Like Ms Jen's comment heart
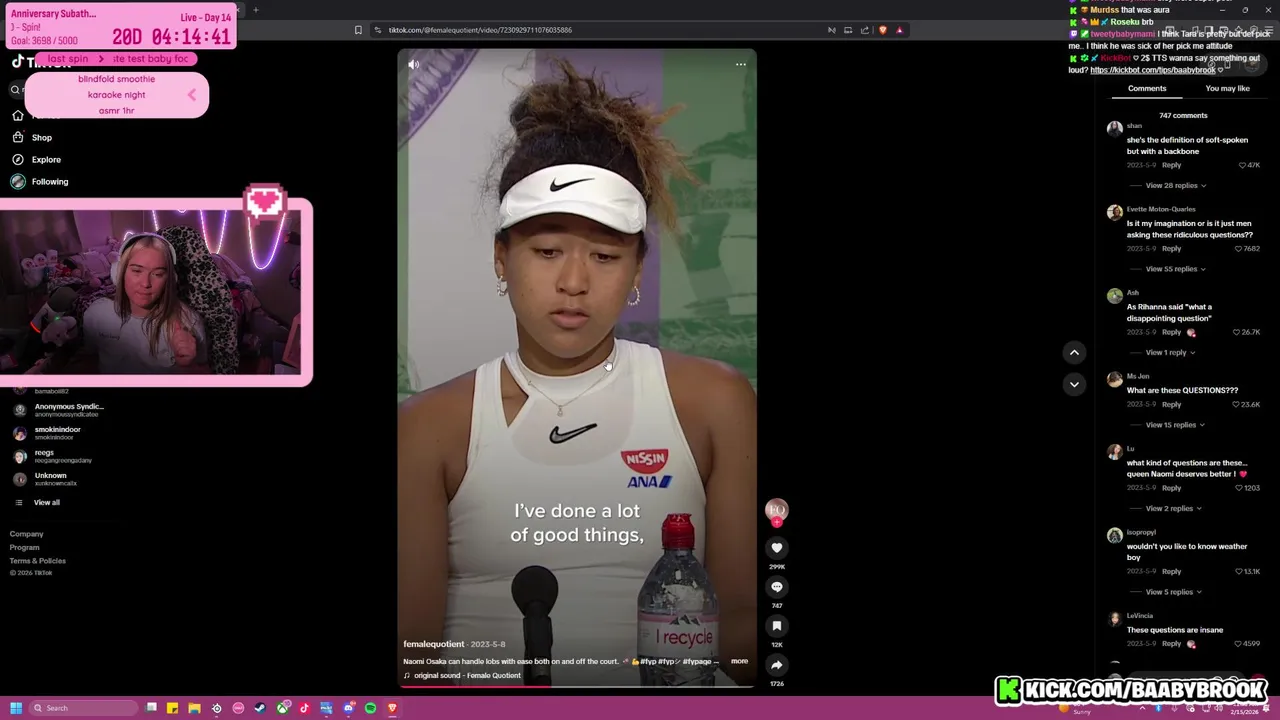The image size is (1280, 720). pos(1237,404)
